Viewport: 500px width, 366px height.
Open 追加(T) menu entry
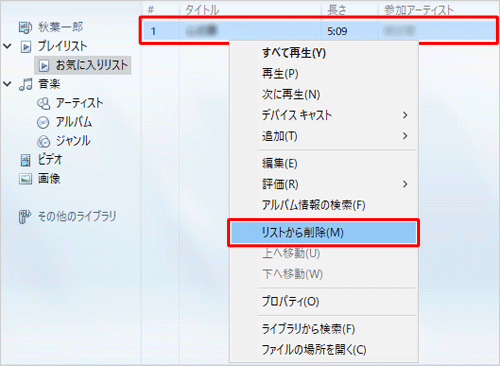[x=324, y=136]
